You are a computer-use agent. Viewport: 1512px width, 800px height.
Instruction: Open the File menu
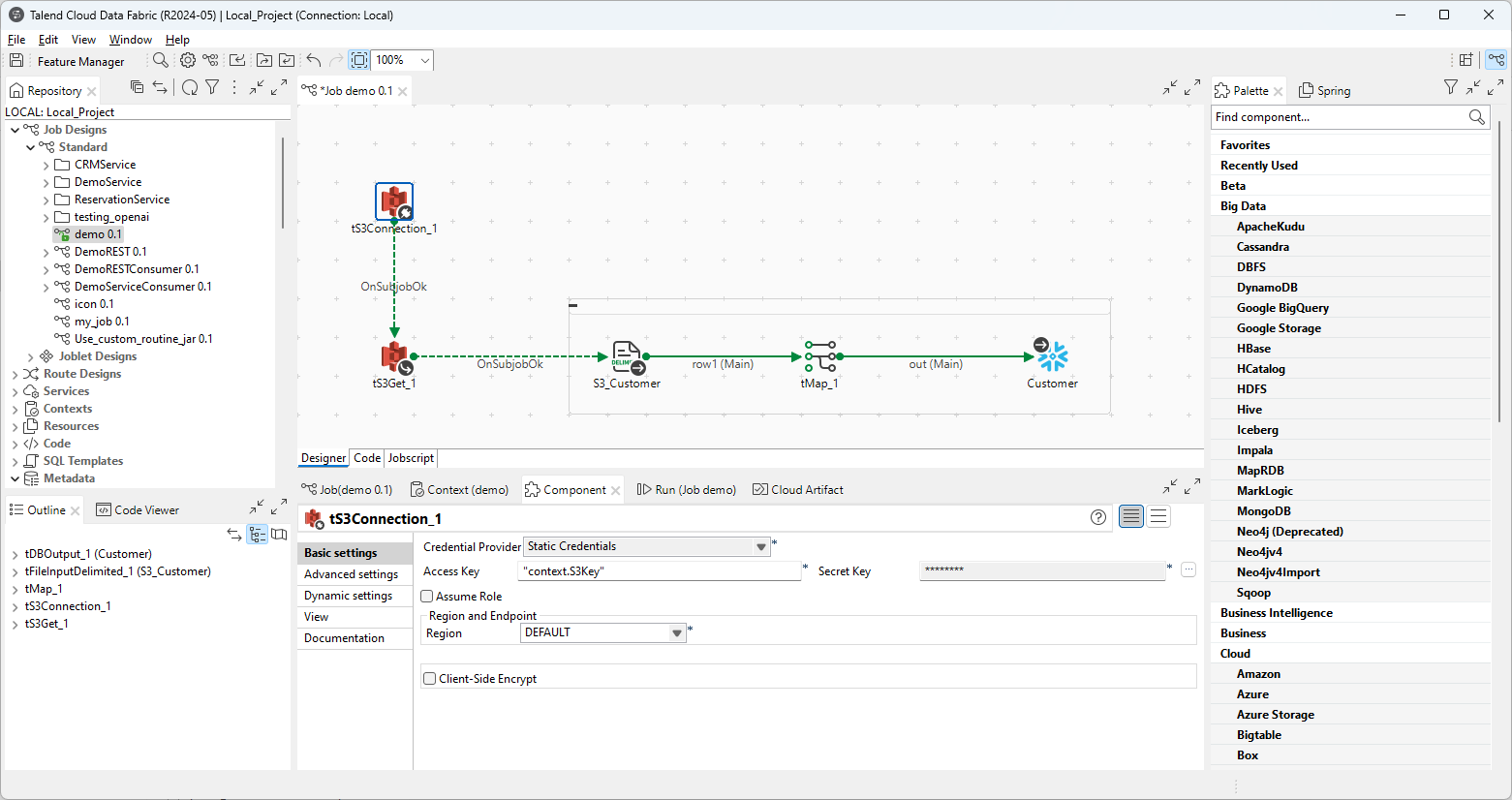(16, 40)
